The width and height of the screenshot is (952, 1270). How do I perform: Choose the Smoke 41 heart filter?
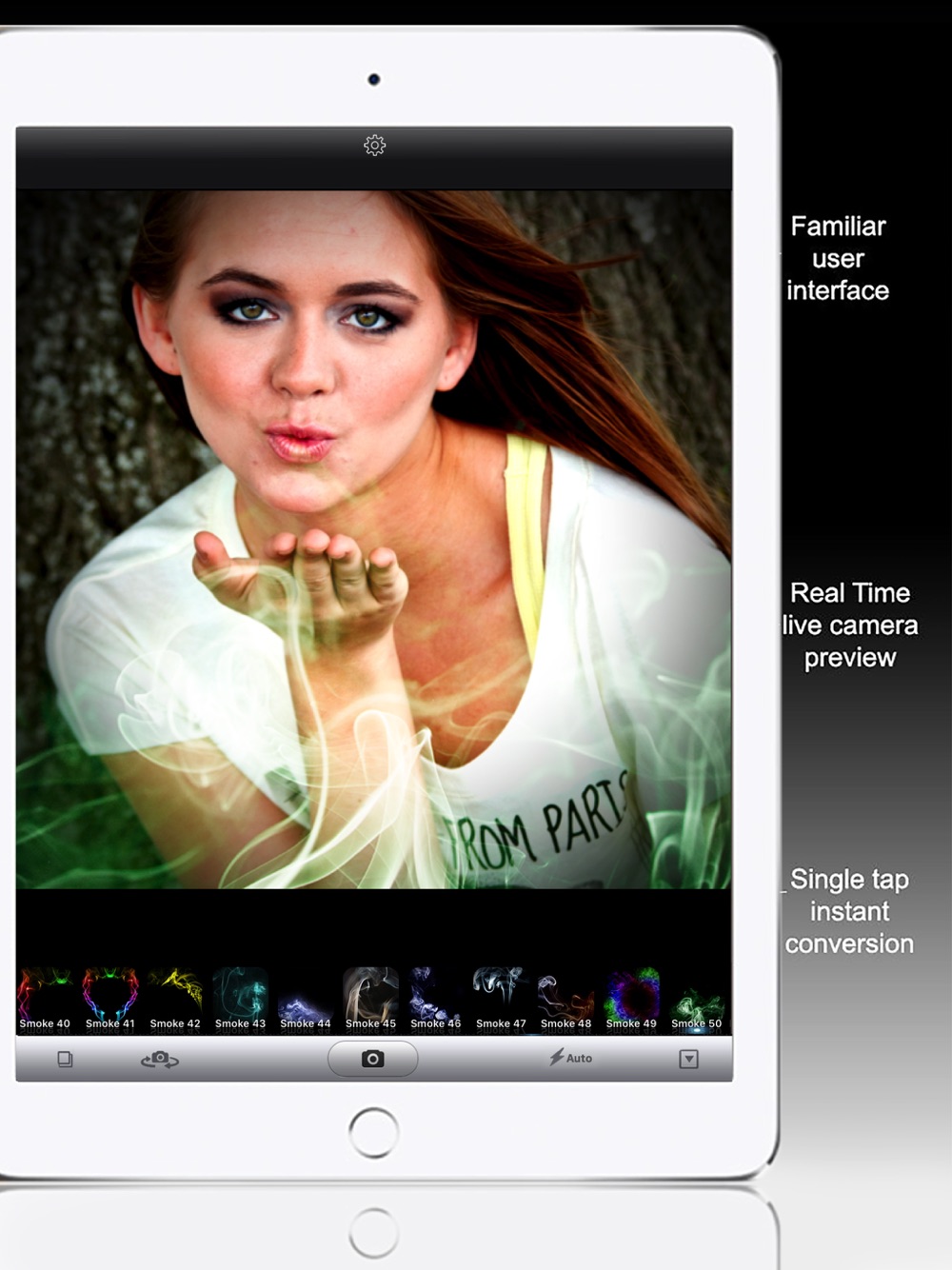(110, 1000)
